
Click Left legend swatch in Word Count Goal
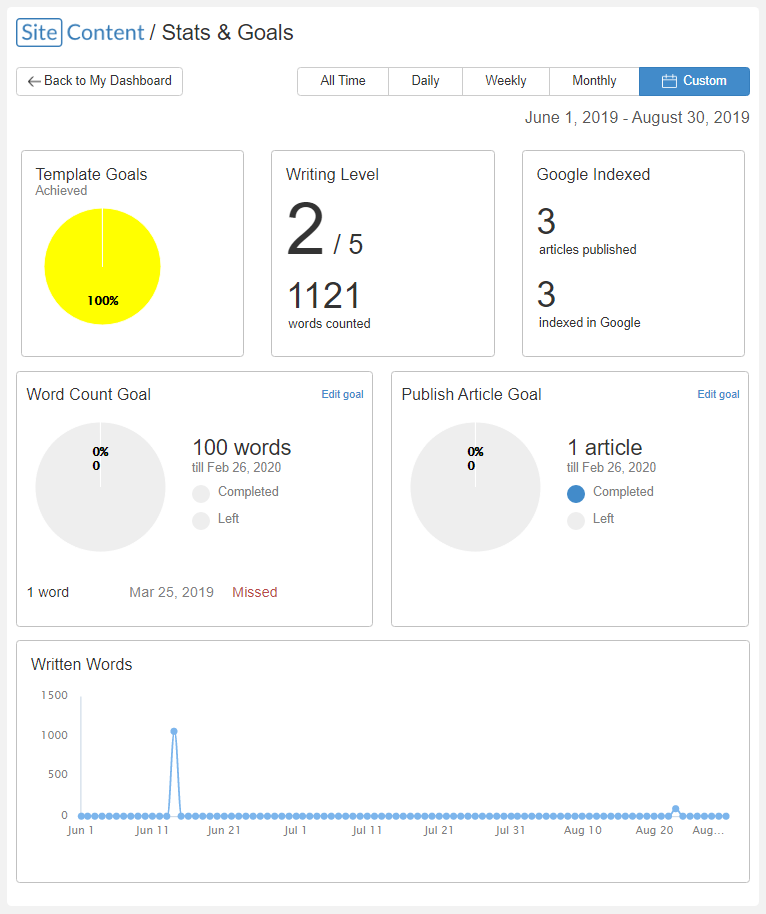pyautogui.click(x=201, y=521)
